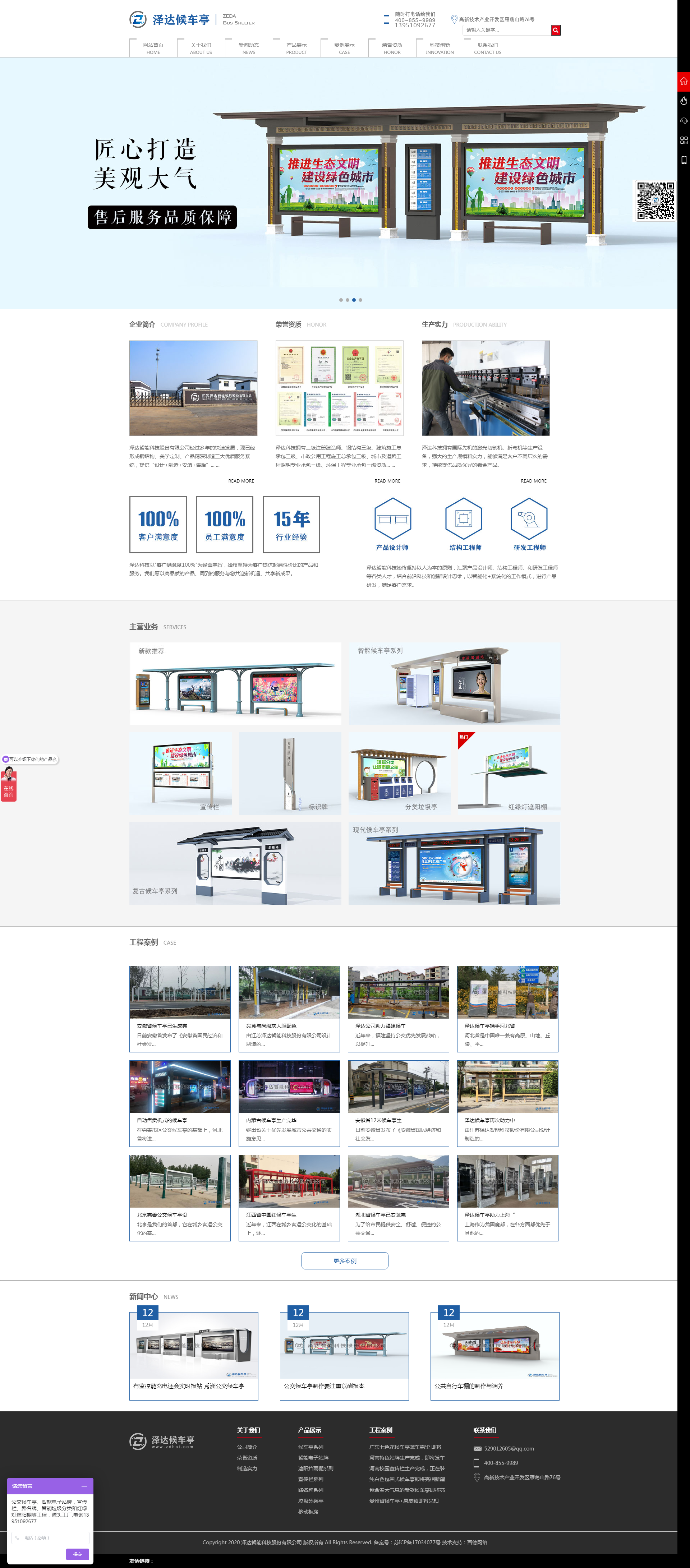Click footer link 智能电子站牌
Image resolution: width=690 pixels, height=1568 pixels.
(x=313, y=1458)
